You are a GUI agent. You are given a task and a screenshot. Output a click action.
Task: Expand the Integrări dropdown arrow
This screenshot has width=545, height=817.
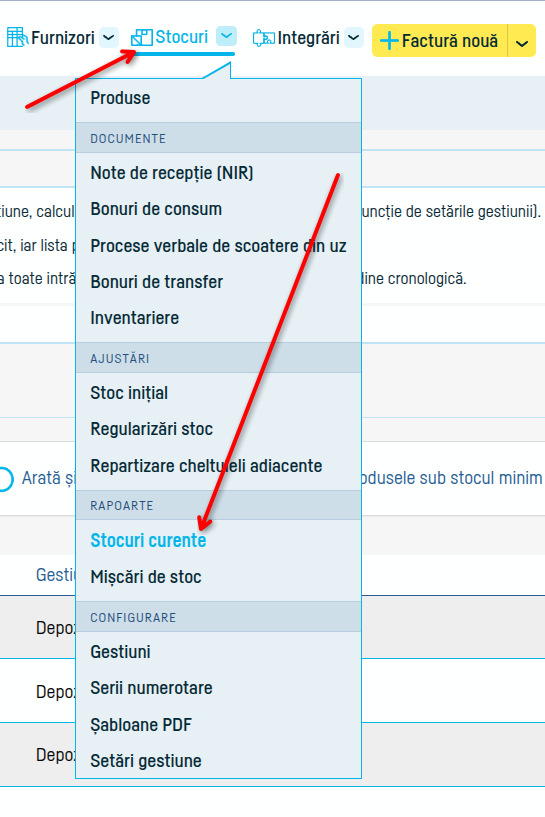353,38
